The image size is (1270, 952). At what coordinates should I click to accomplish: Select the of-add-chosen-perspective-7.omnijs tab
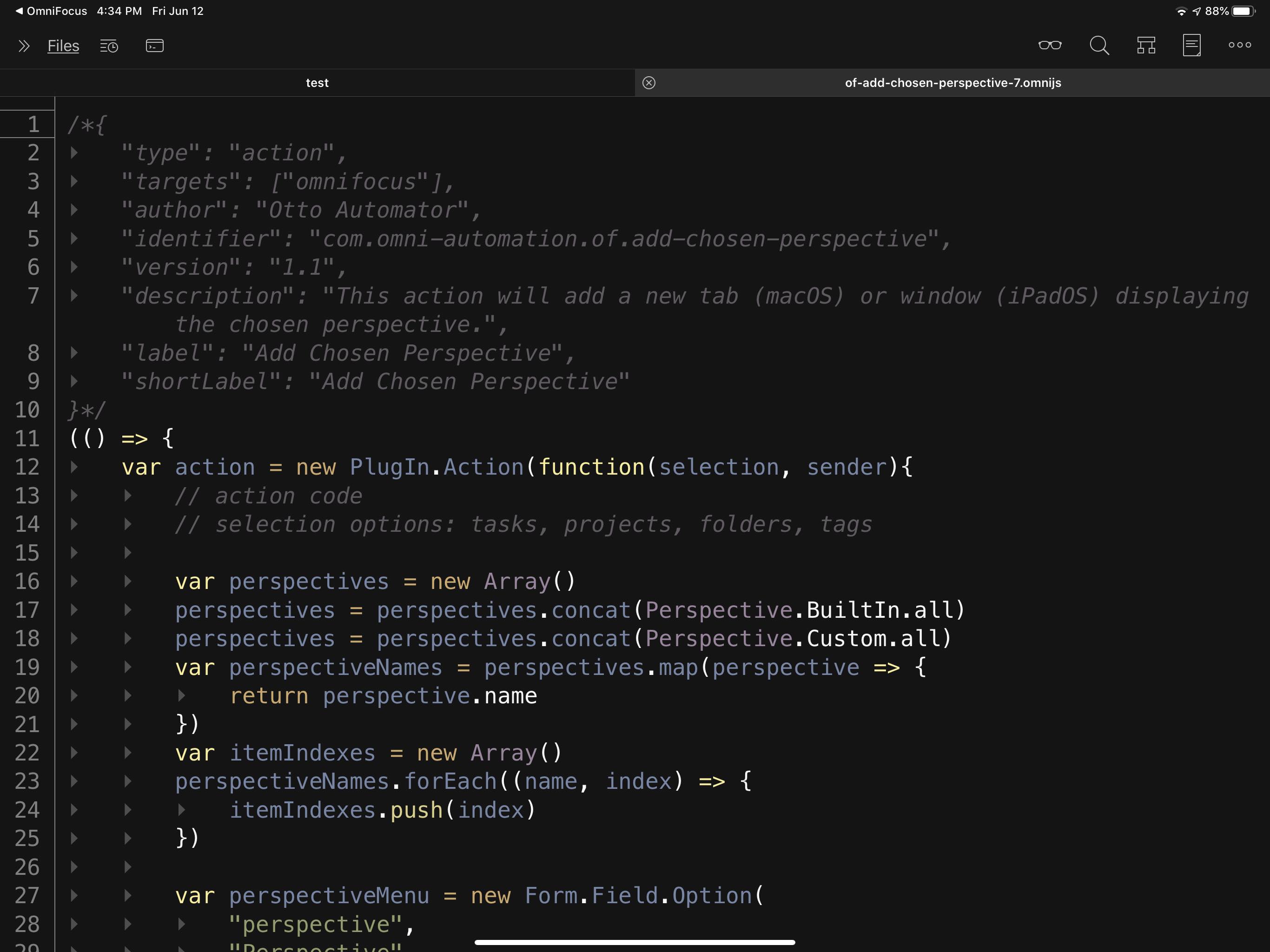(952, 83)
